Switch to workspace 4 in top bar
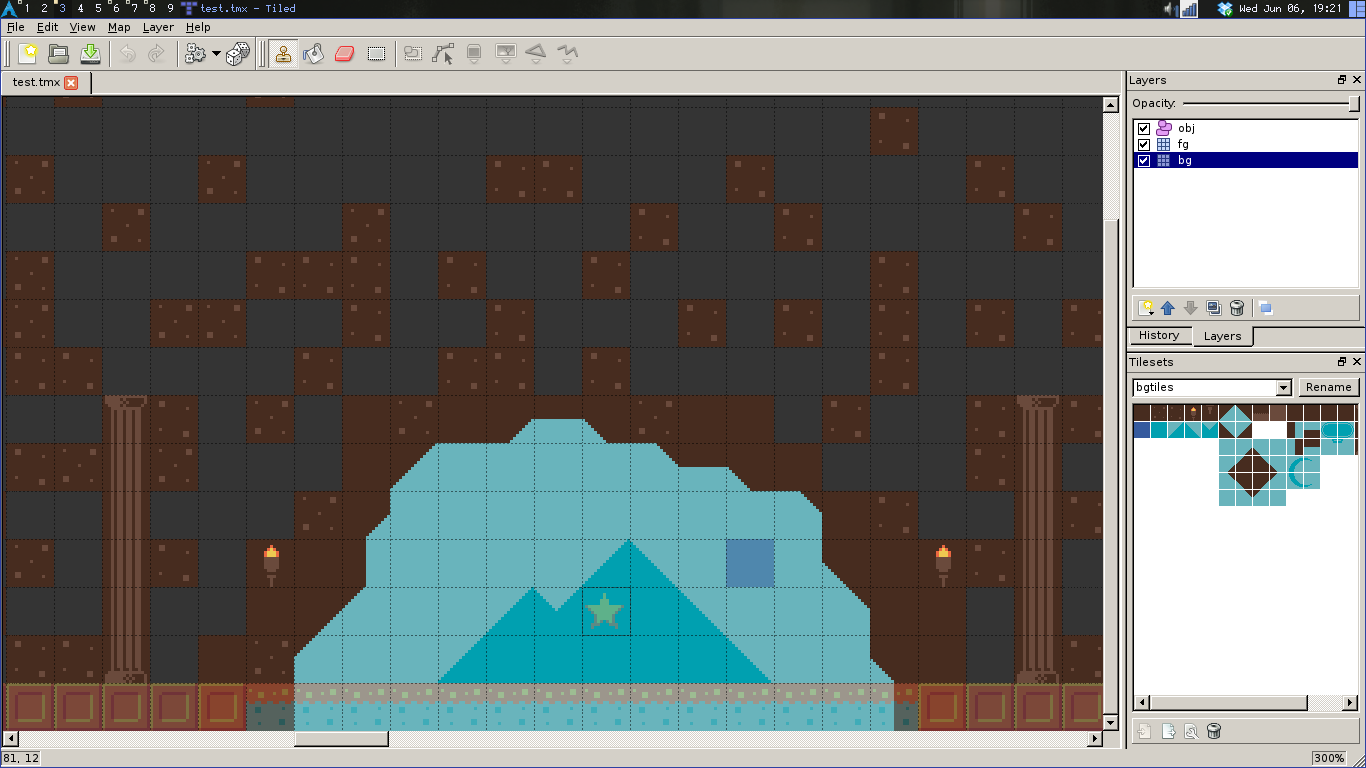This screenshot has width=1366, height=768. point(80,8)
